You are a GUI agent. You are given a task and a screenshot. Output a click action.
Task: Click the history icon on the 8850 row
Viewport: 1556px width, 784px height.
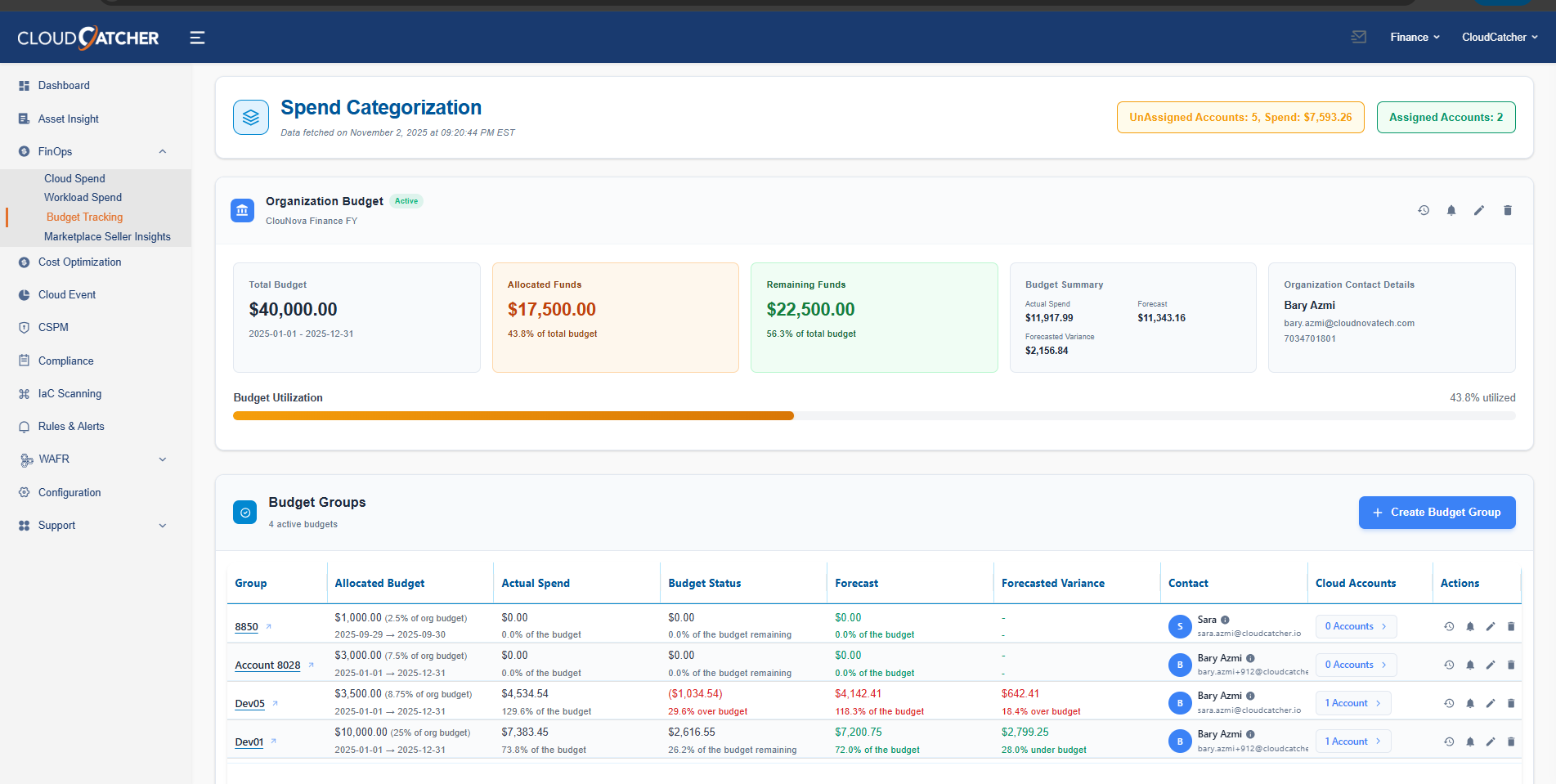(1450, 626)
